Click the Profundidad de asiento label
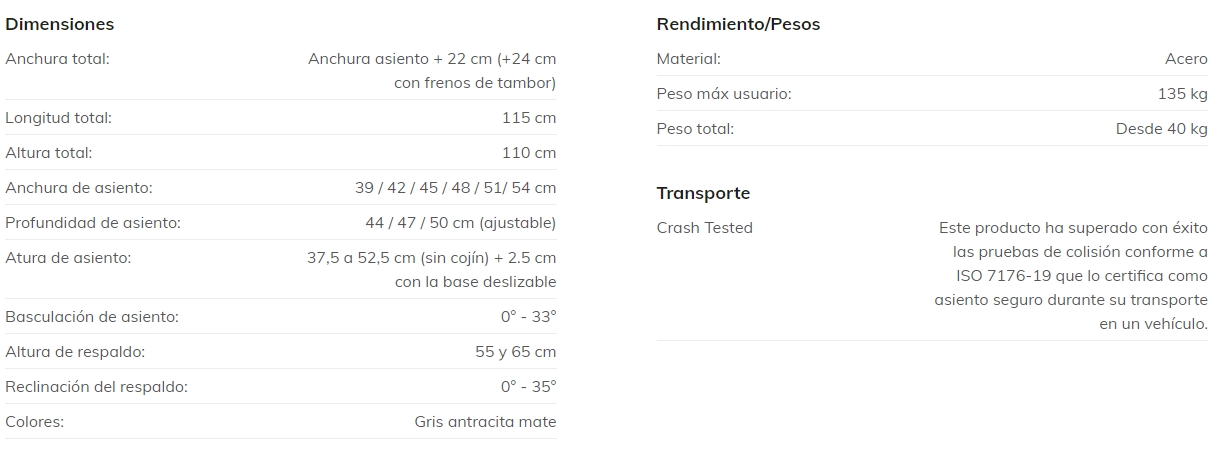This screenshot has height=450, width=1226. tap(93, 223)
